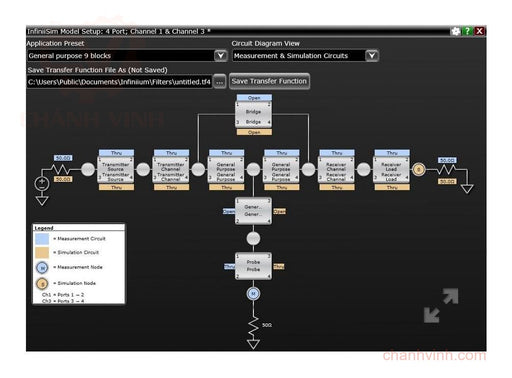Edit orange 50.00 source resistor value
The image size is (512, 378).
click(x=63, y=179)
